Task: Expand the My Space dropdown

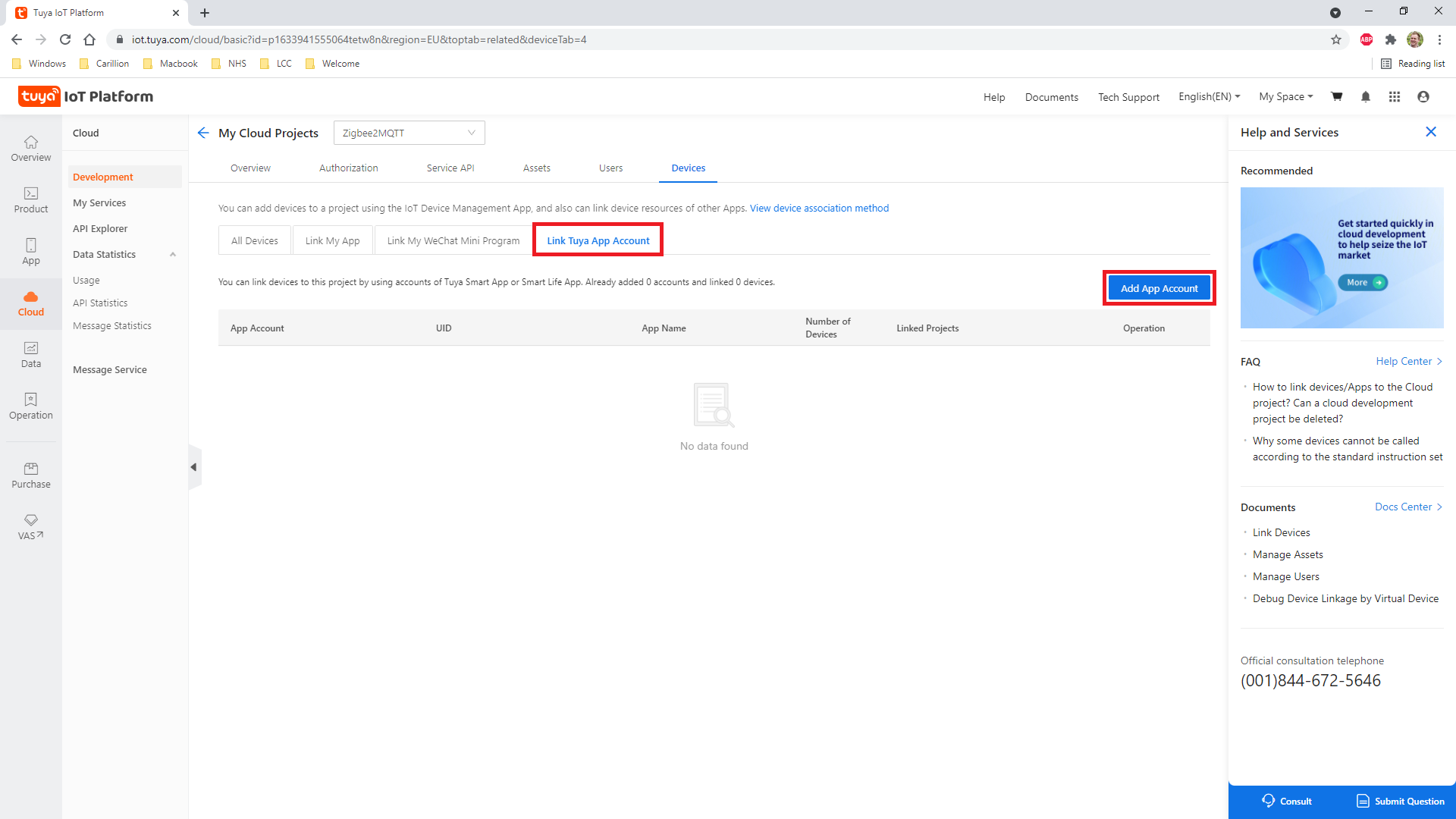Action: click(1285, 96)
